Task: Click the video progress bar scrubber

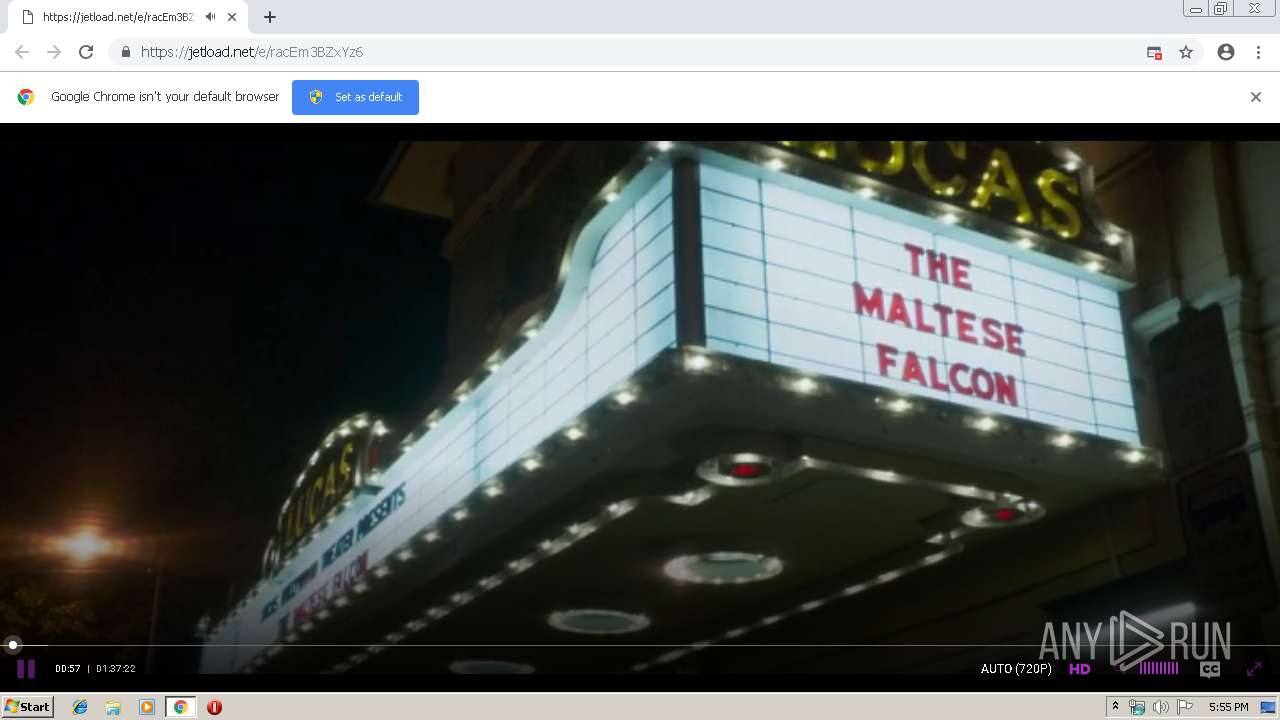Action: click(13, 645)
